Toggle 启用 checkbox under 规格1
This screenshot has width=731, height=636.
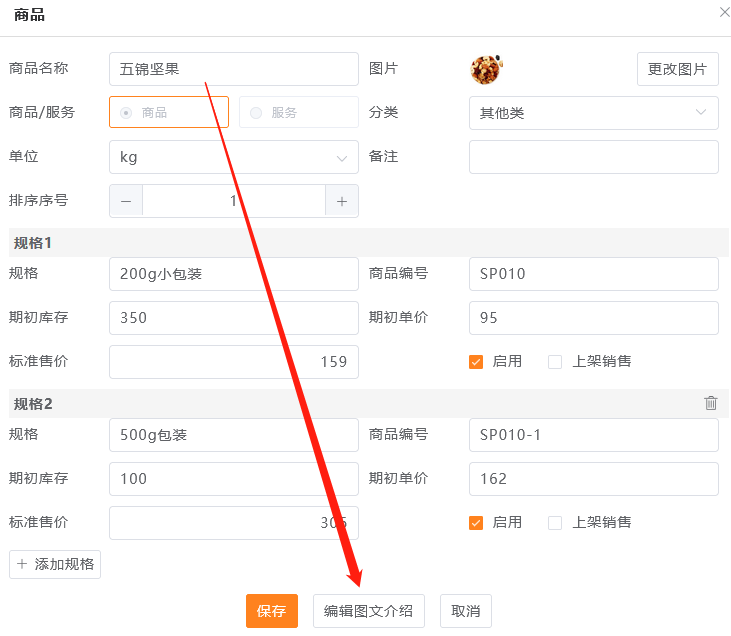[x=476, y=362]
